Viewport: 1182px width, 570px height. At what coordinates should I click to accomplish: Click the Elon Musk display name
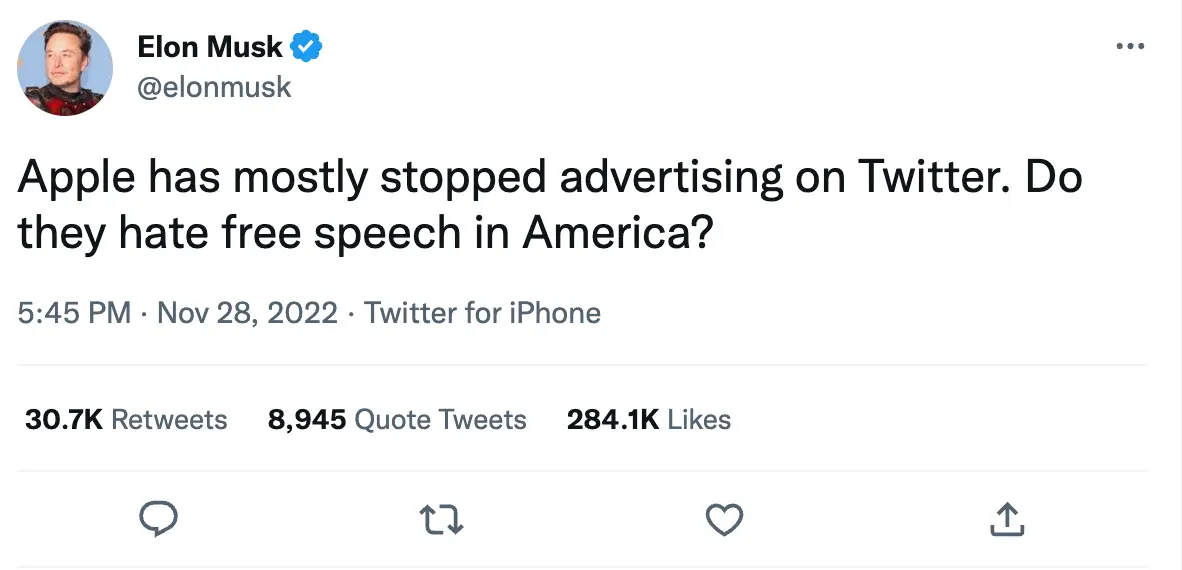tap(210, 47)
